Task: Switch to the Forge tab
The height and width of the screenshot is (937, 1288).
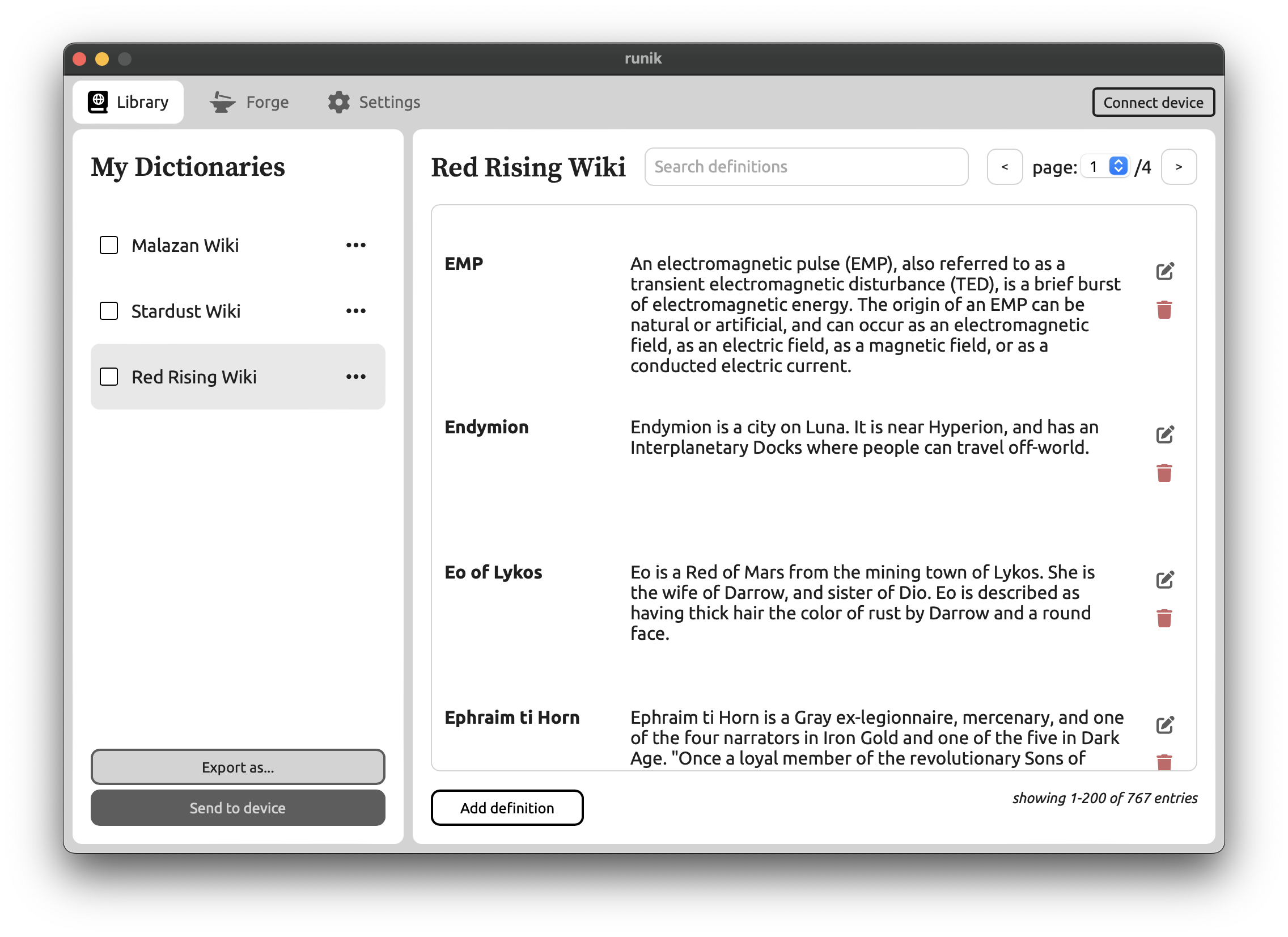Action: click(249, 102)
